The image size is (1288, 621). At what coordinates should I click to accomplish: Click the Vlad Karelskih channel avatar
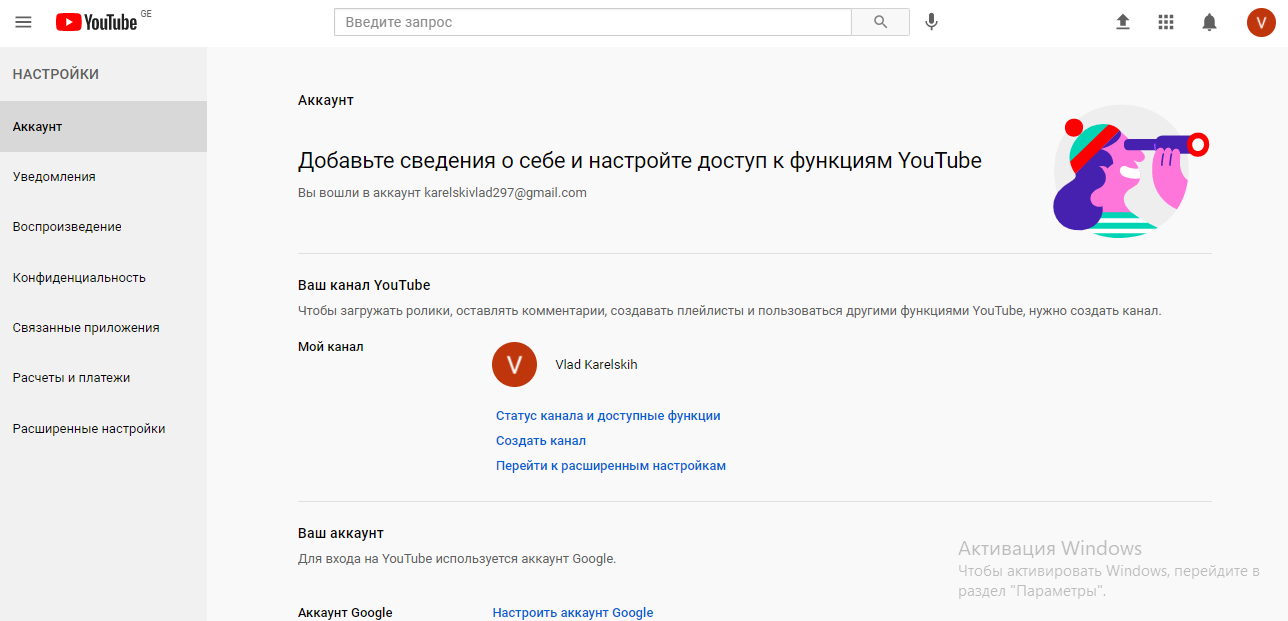click(514, 365)
